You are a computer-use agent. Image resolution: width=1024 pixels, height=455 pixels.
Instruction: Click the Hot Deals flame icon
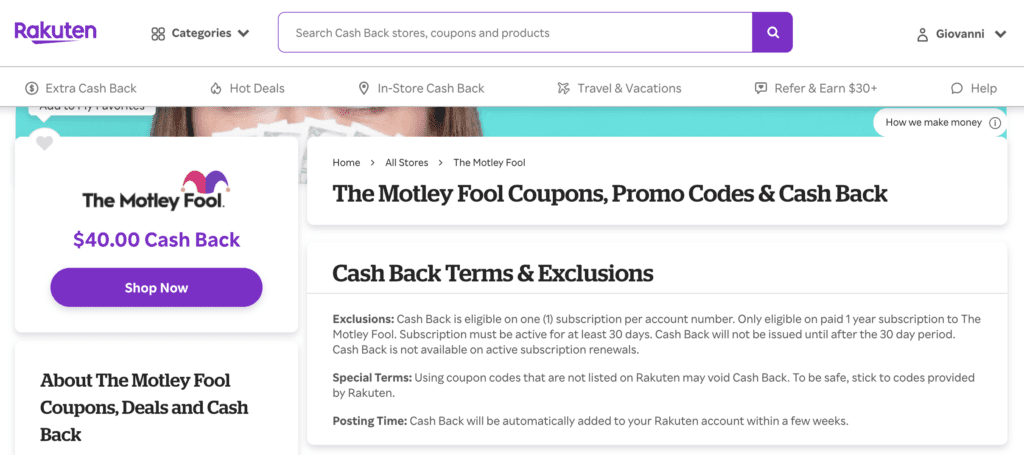[x=216, y=88]
